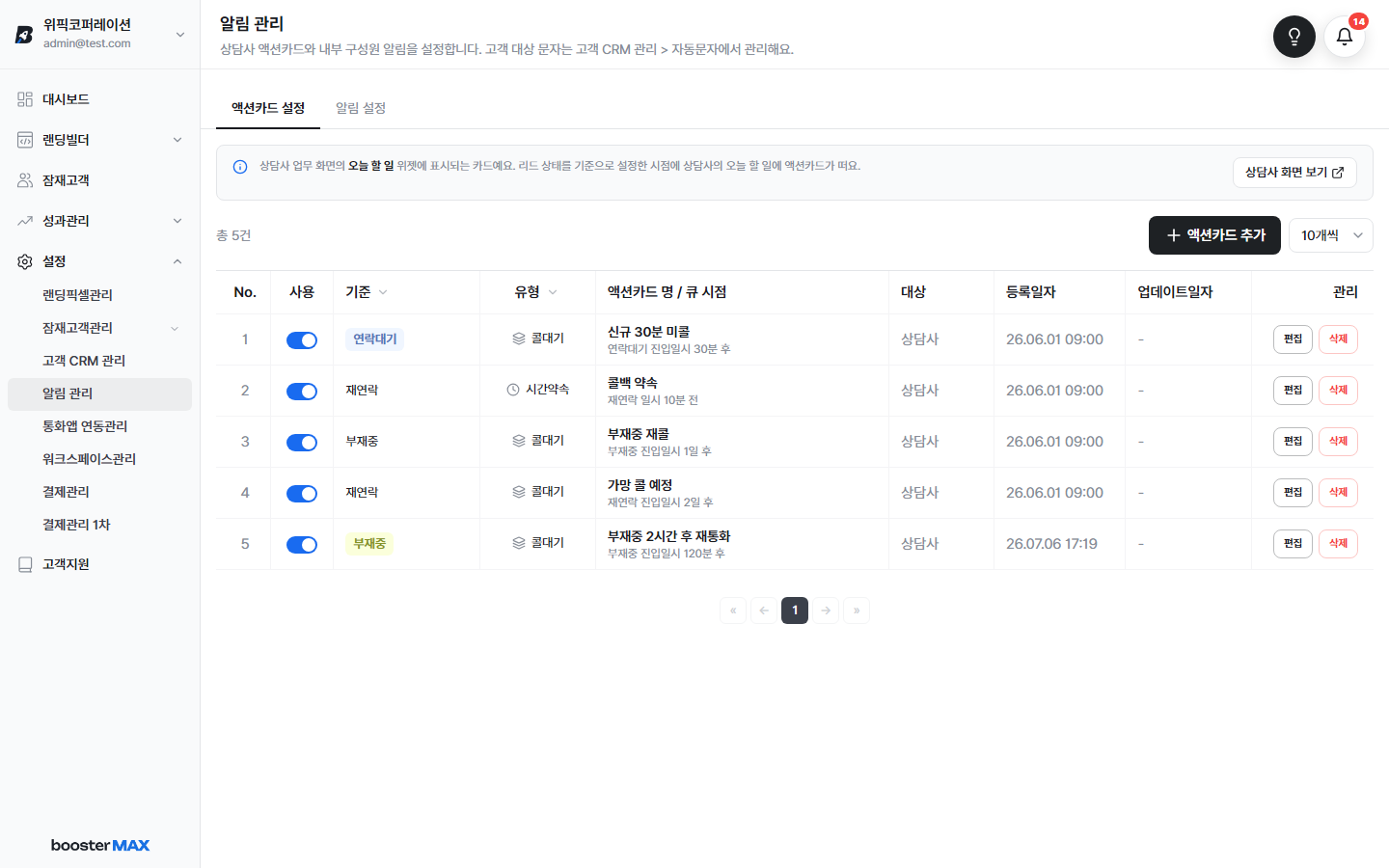The width and height of the screenshot is (1389, 868).
Task: Click the 상담사 화면 보기 button
Action: coord(1294,173)
